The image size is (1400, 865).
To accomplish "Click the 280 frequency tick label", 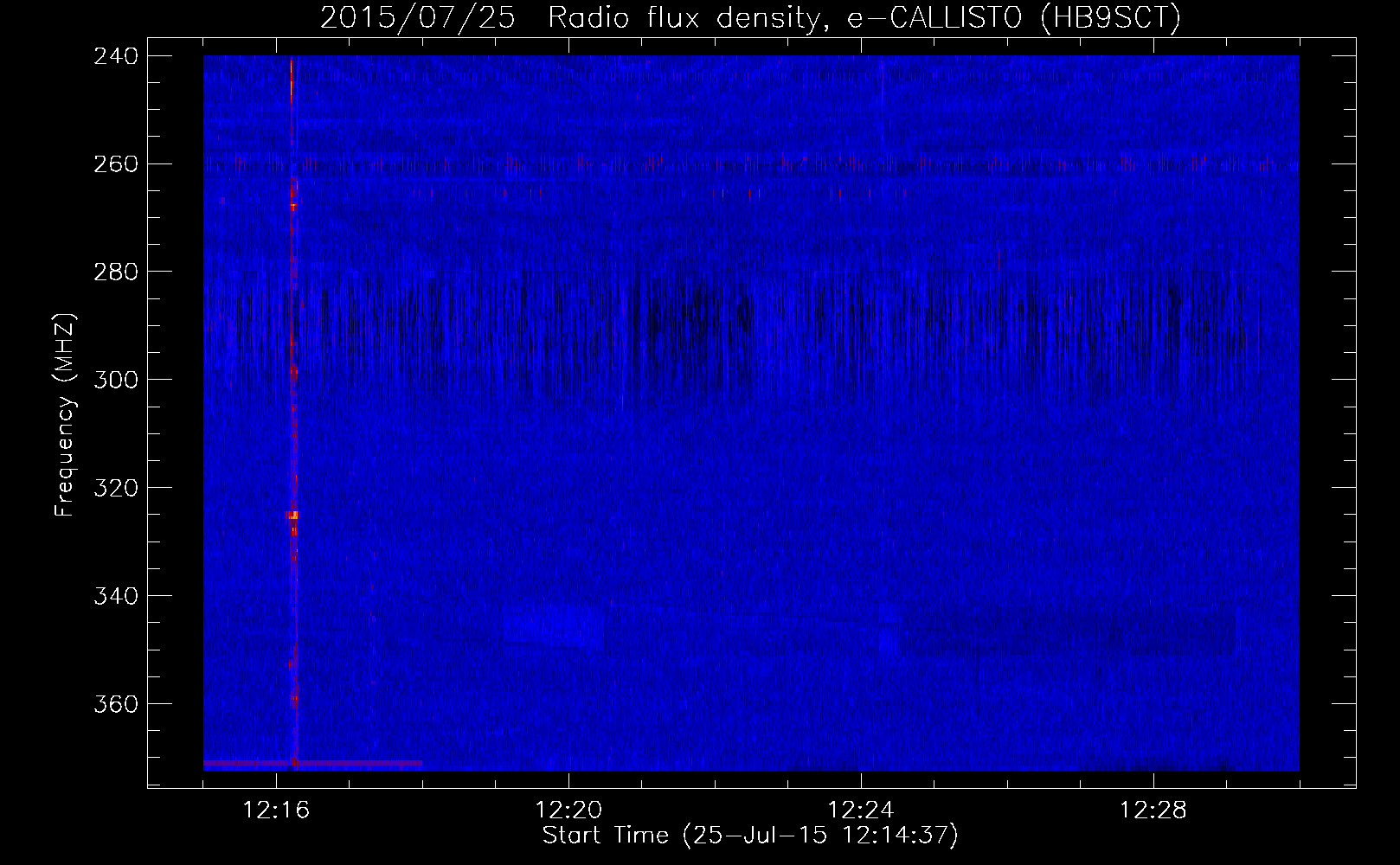I will (x=116, y=272).
